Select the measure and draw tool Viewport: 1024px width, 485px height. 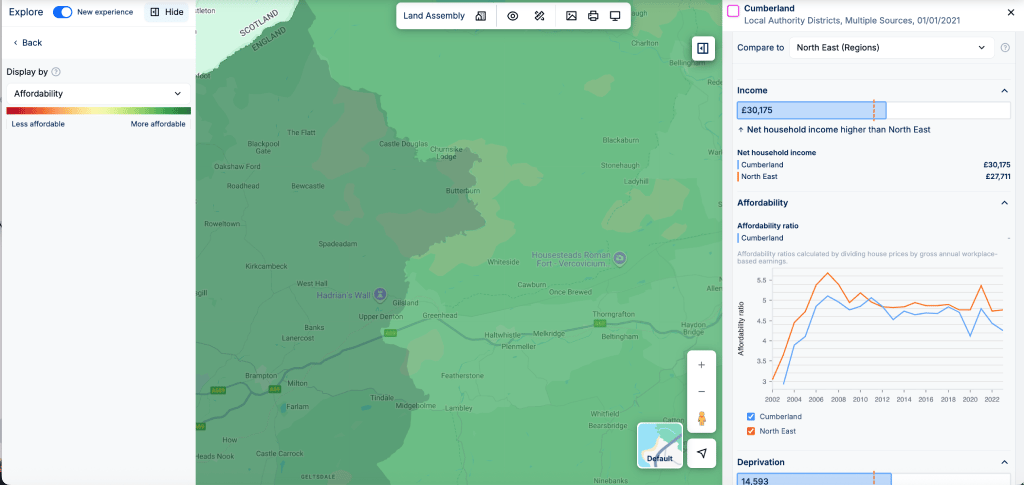540,16
